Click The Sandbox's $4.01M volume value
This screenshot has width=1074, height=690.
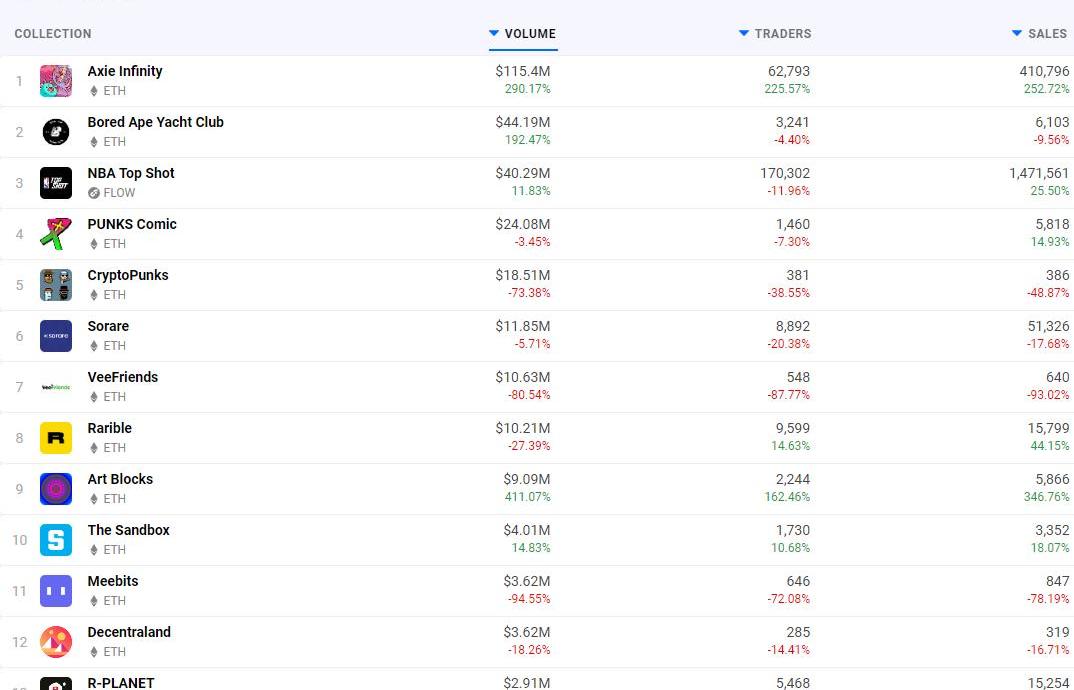(527, 530)
